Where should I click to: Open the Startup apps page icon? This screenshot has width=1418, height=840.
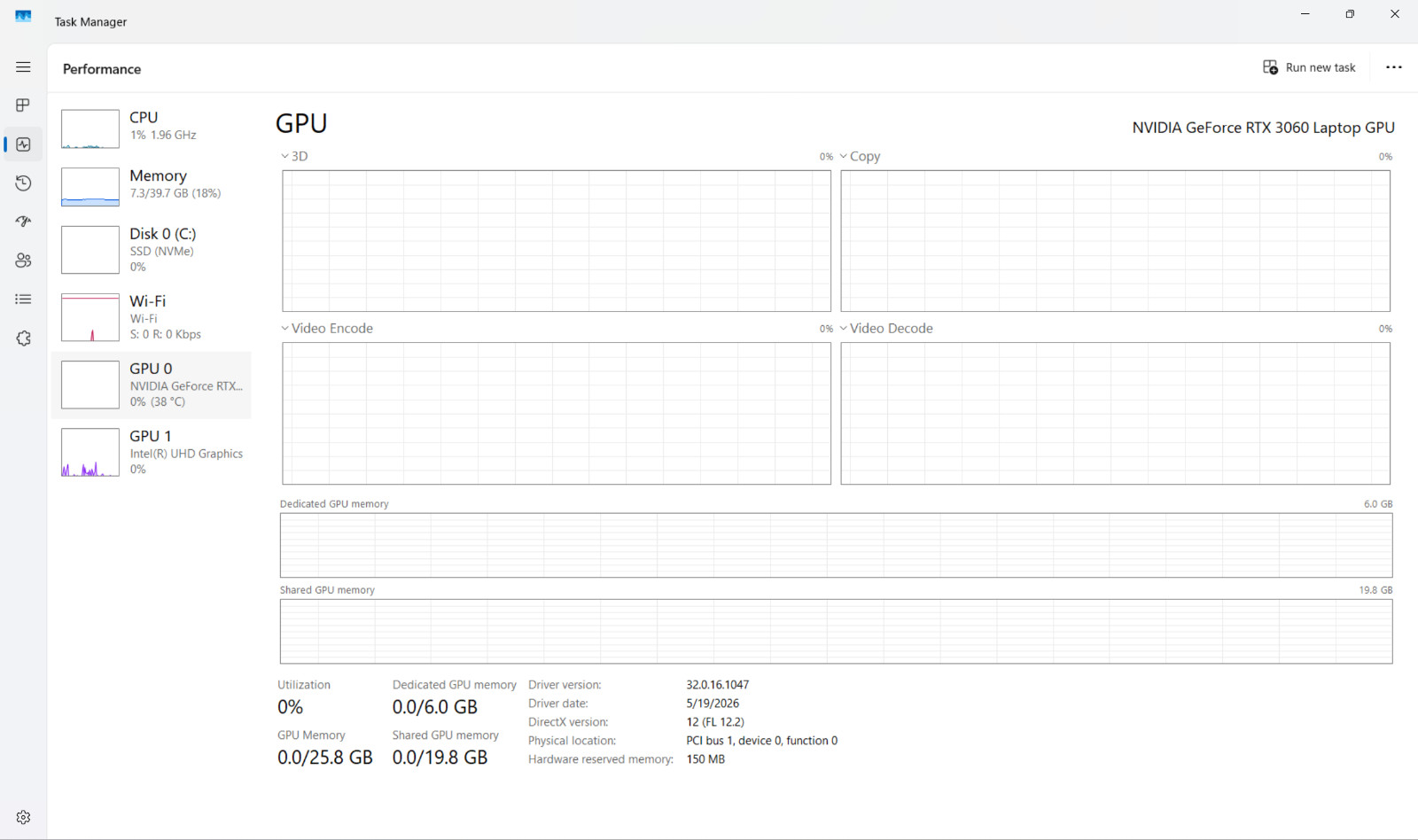click(23, 222)
